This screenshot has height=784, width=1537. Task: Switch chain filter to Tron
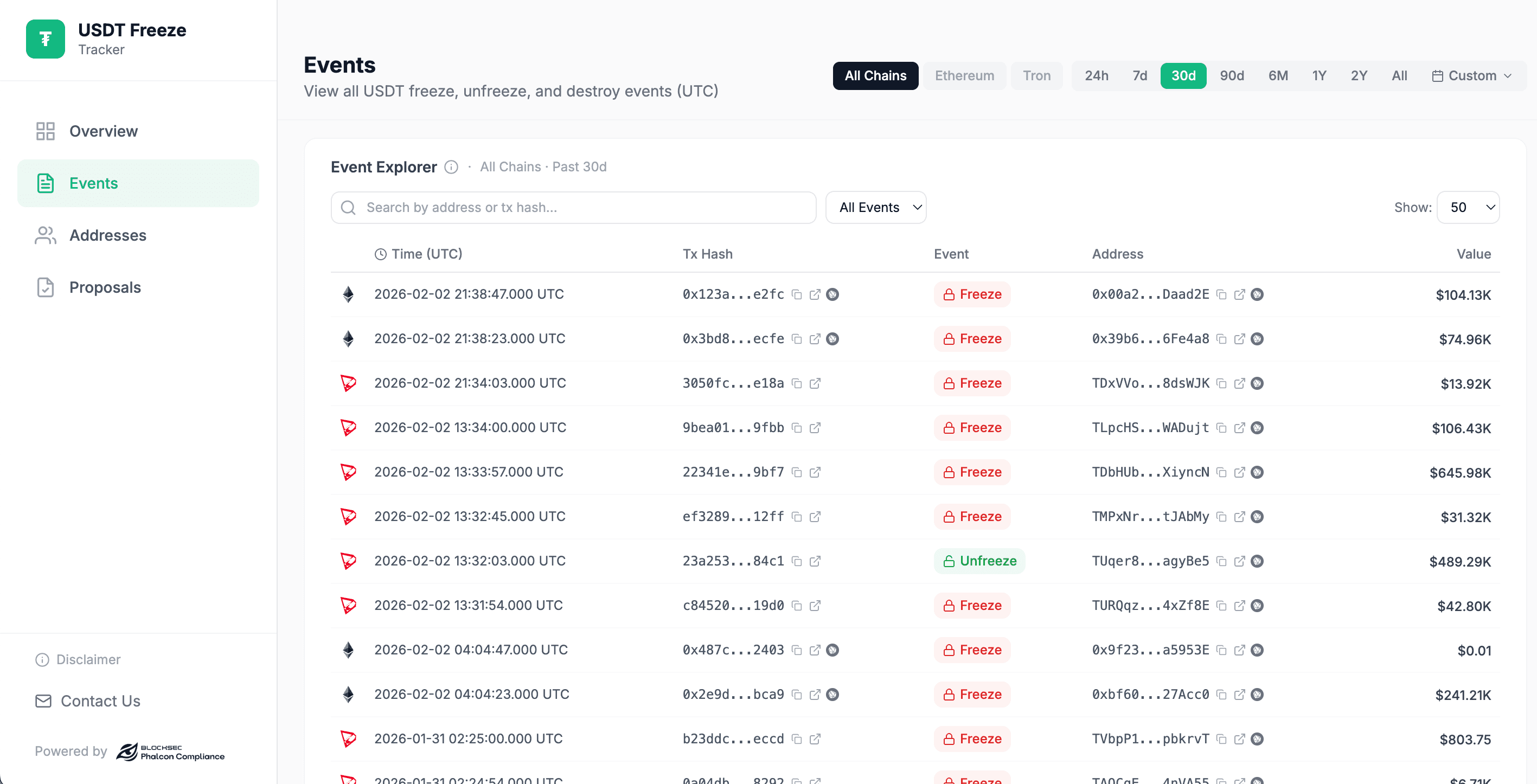point(1036,76)
